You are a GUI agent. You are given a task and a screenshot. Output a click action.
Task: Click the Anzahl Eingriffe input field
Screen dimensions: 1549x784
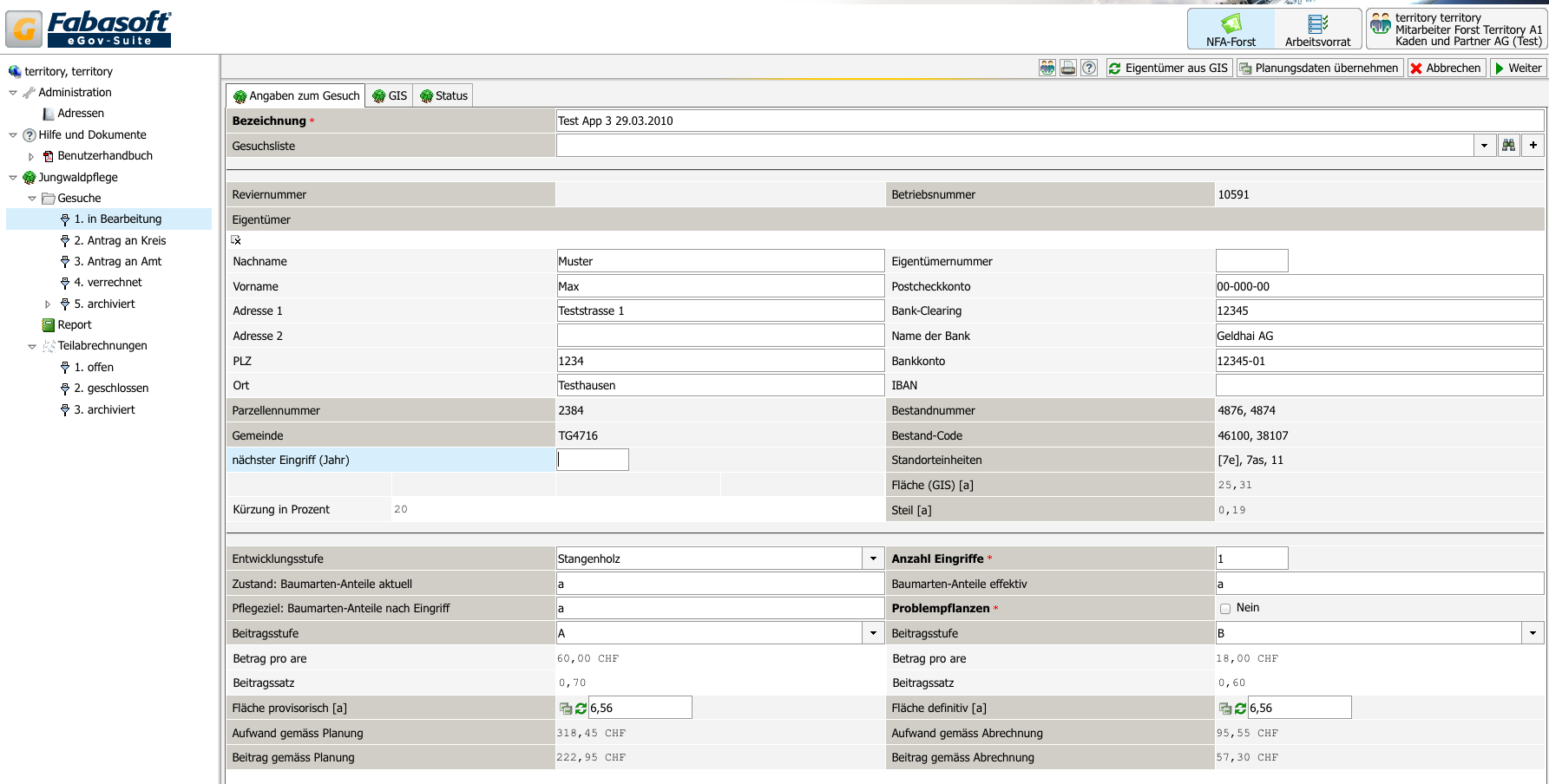click(x=1252, y=559)
